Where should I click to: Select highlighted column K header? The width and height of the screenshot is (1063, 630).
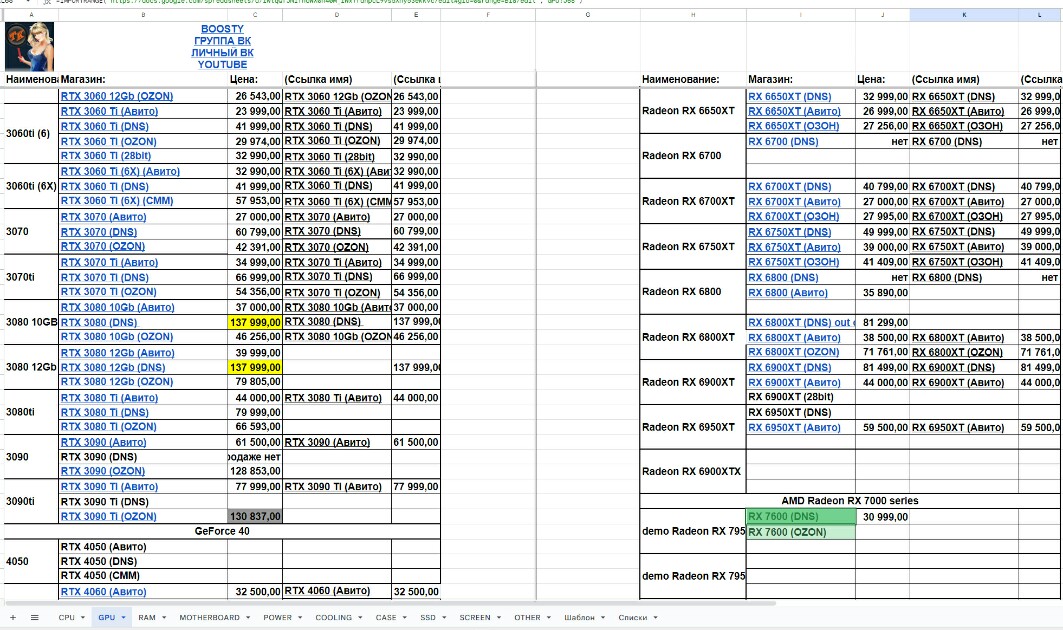pyautogui.click(x=964, y=14)
